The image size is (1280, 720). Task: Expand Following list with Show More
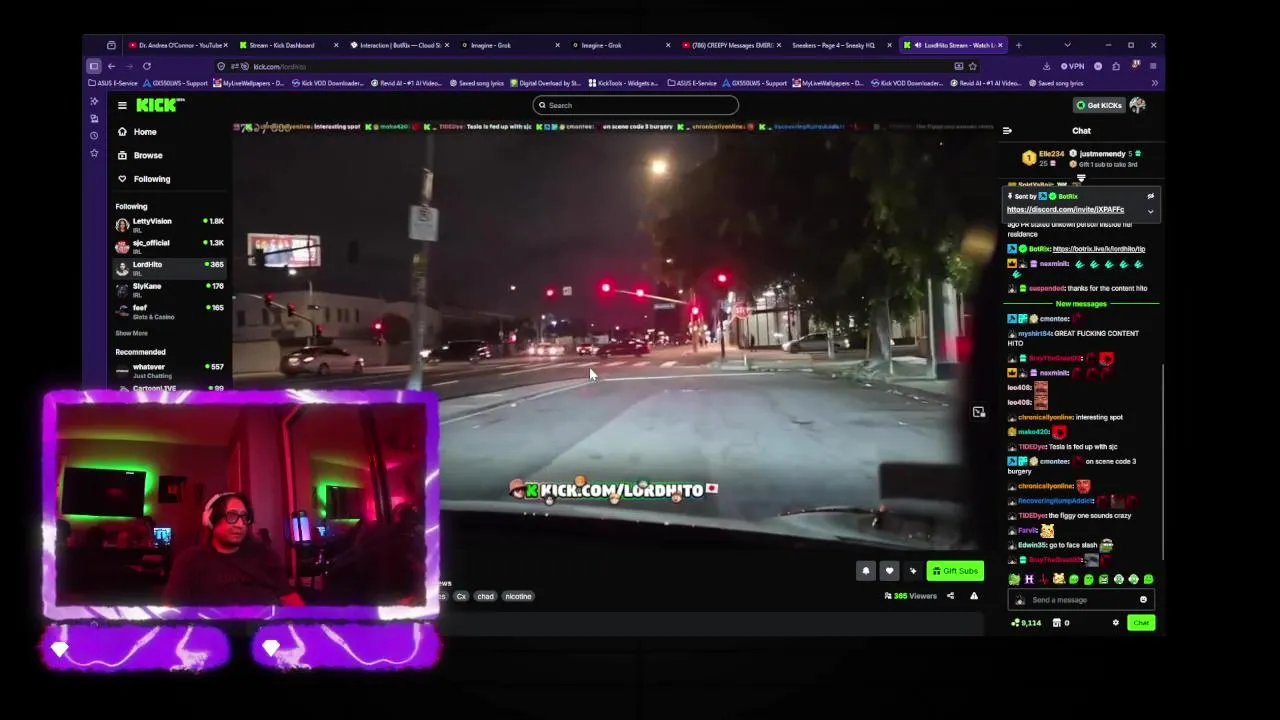[131, 333]
